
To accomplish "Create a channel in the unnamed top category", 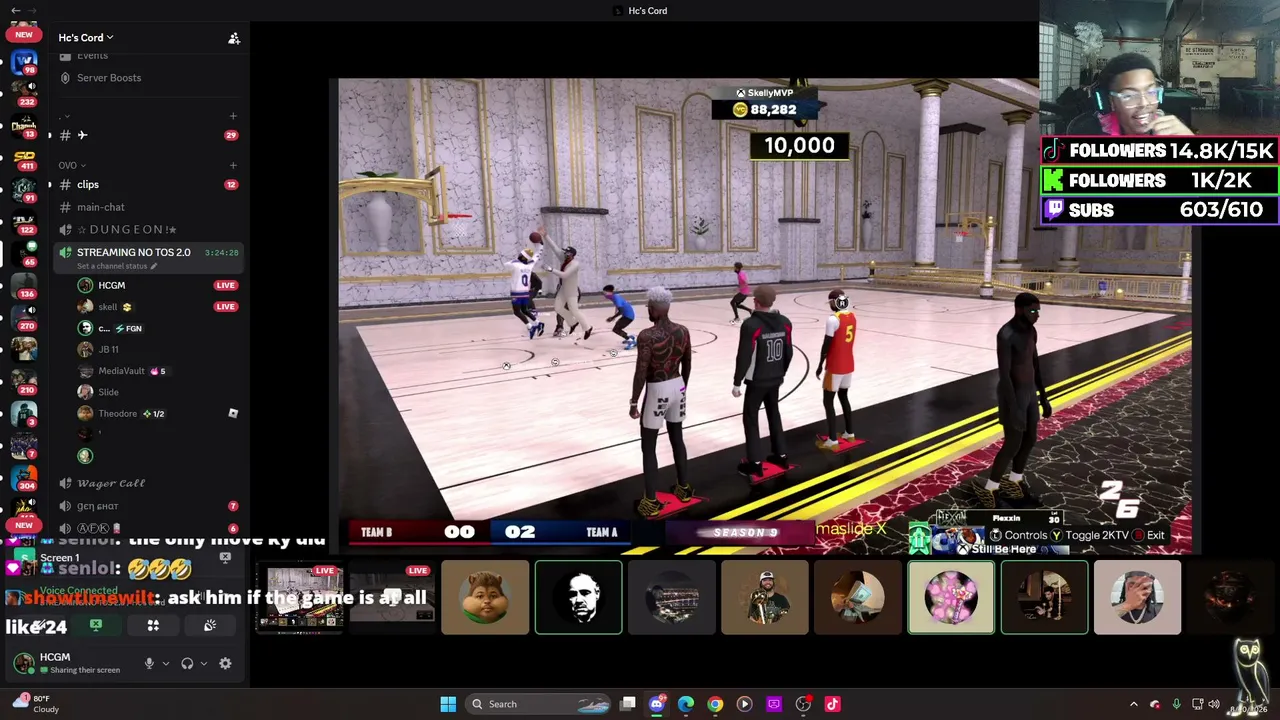I will (233, 116).
